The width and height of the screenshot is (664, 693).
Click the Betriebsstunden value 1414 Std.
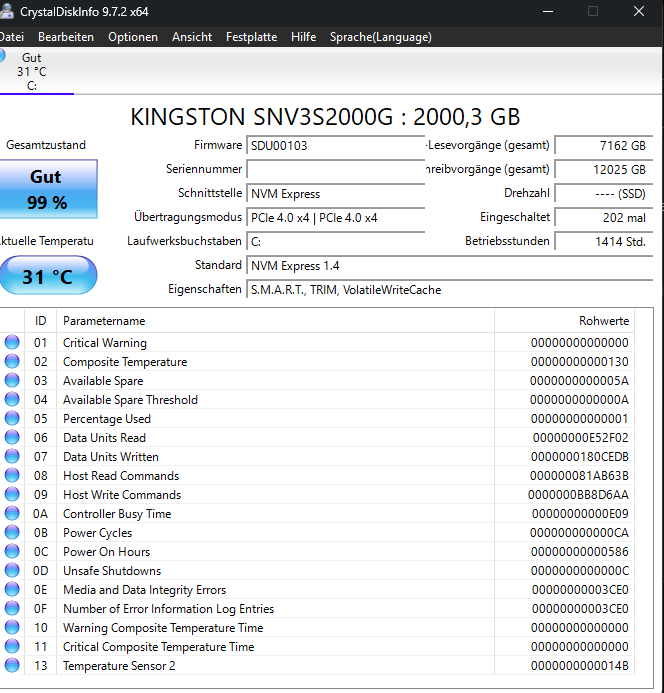(603, 241)
